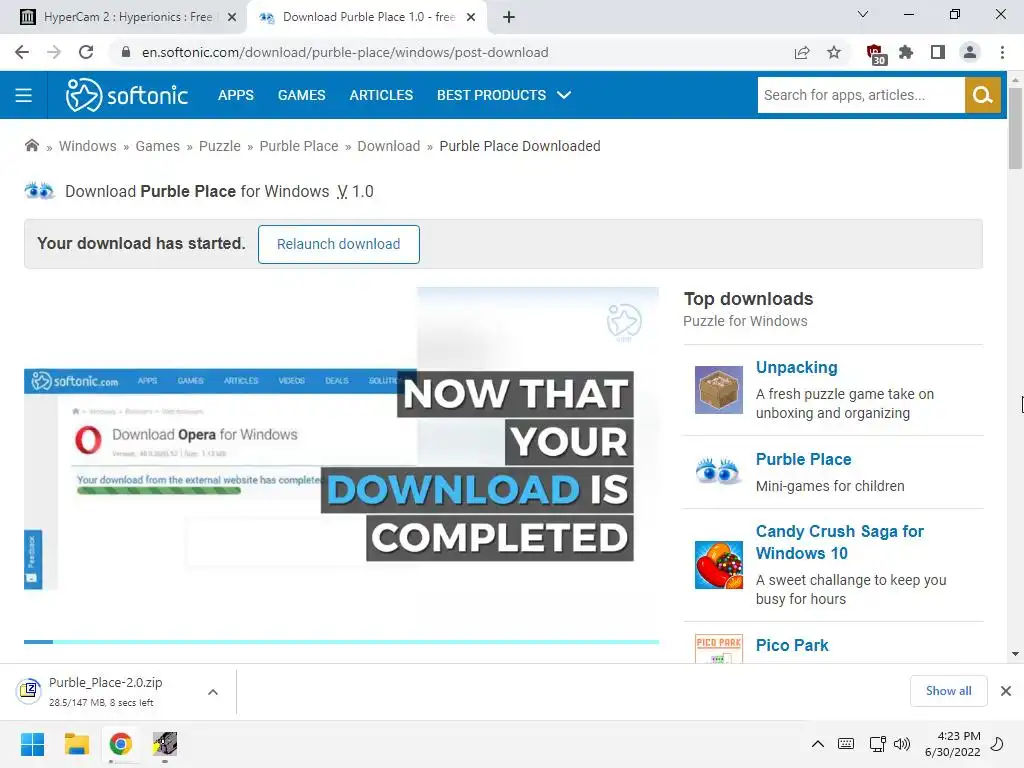
Task: Open the ad blocker extension showing 30
Action: pyautogui.click(x=875, y=54)
